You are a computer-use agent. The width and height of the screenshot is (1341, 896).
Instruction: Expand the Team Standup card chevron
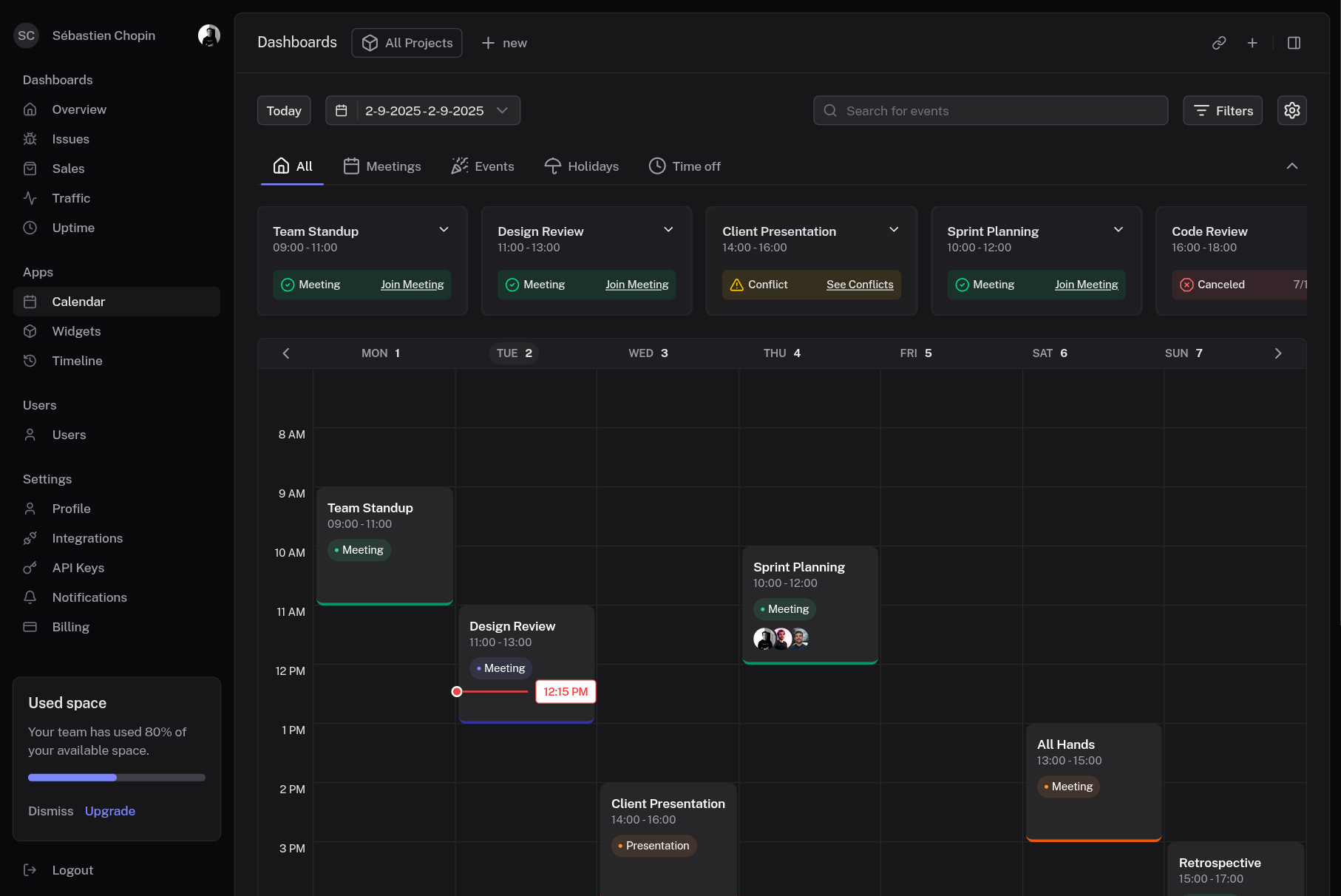444,230
